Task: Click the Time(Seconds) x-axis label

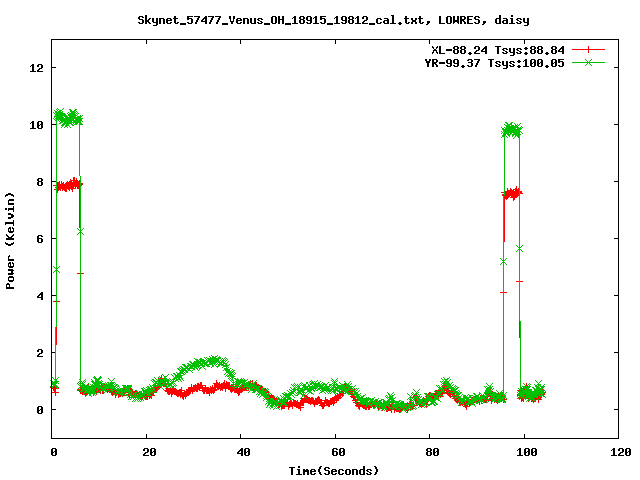Action: (x=334, y=471)
